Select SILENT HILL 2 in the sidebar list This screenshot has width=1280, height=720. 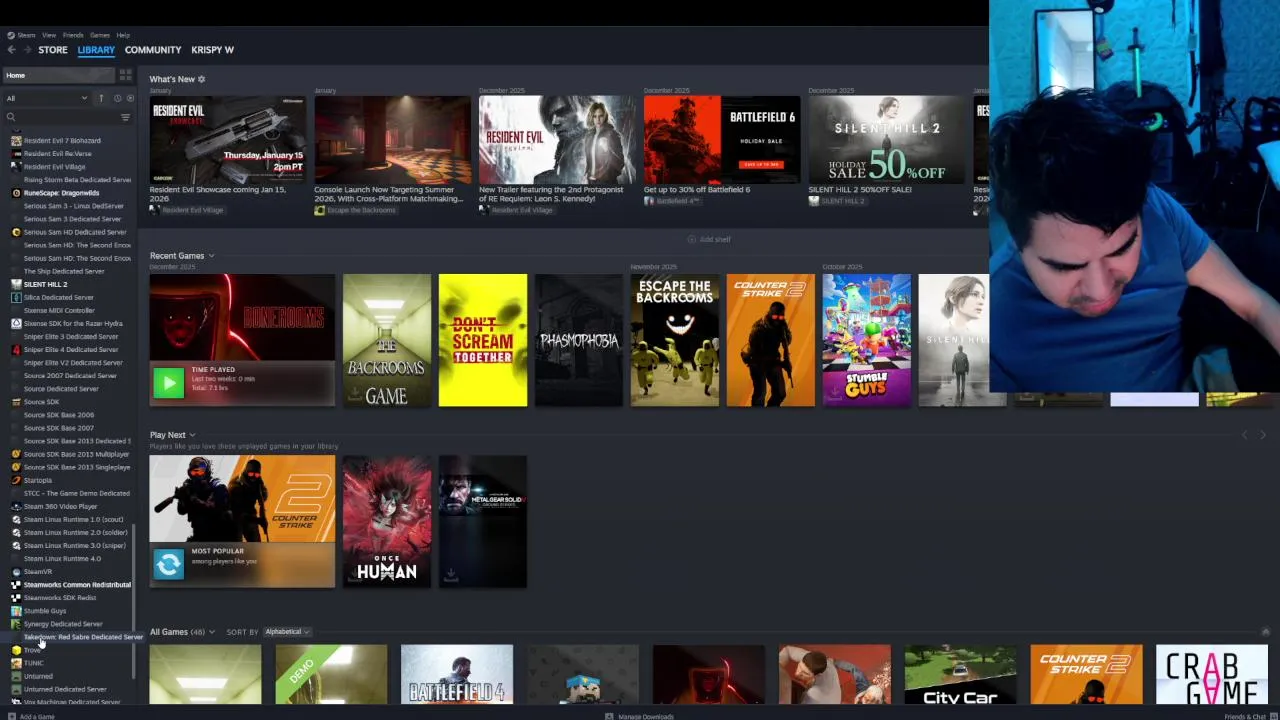pos(45,284)
